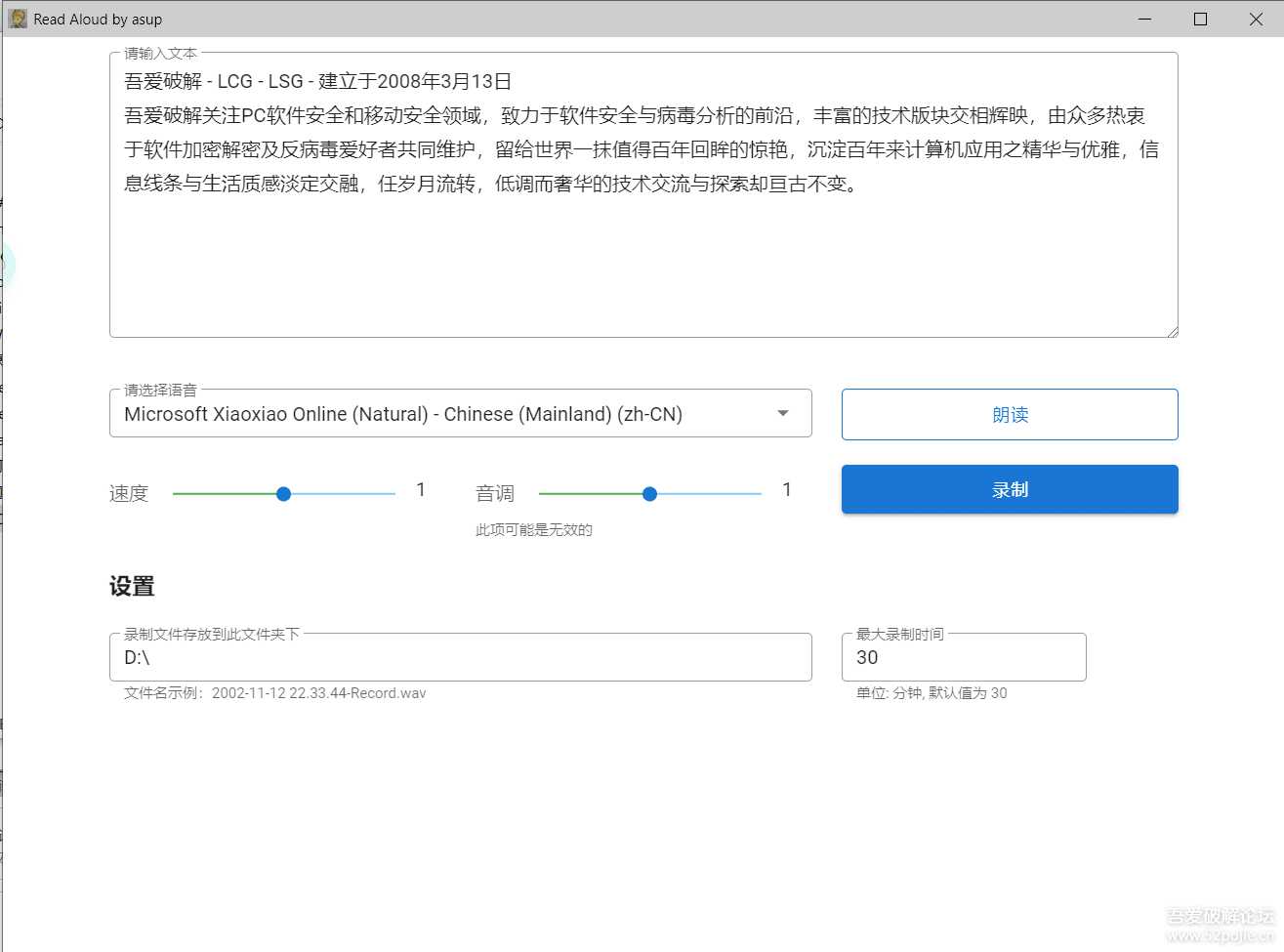Click the Read Aloud app icon in title bar
This screenshot has height=952, width=1284.
pyautogui.click(x=18, y=19)
